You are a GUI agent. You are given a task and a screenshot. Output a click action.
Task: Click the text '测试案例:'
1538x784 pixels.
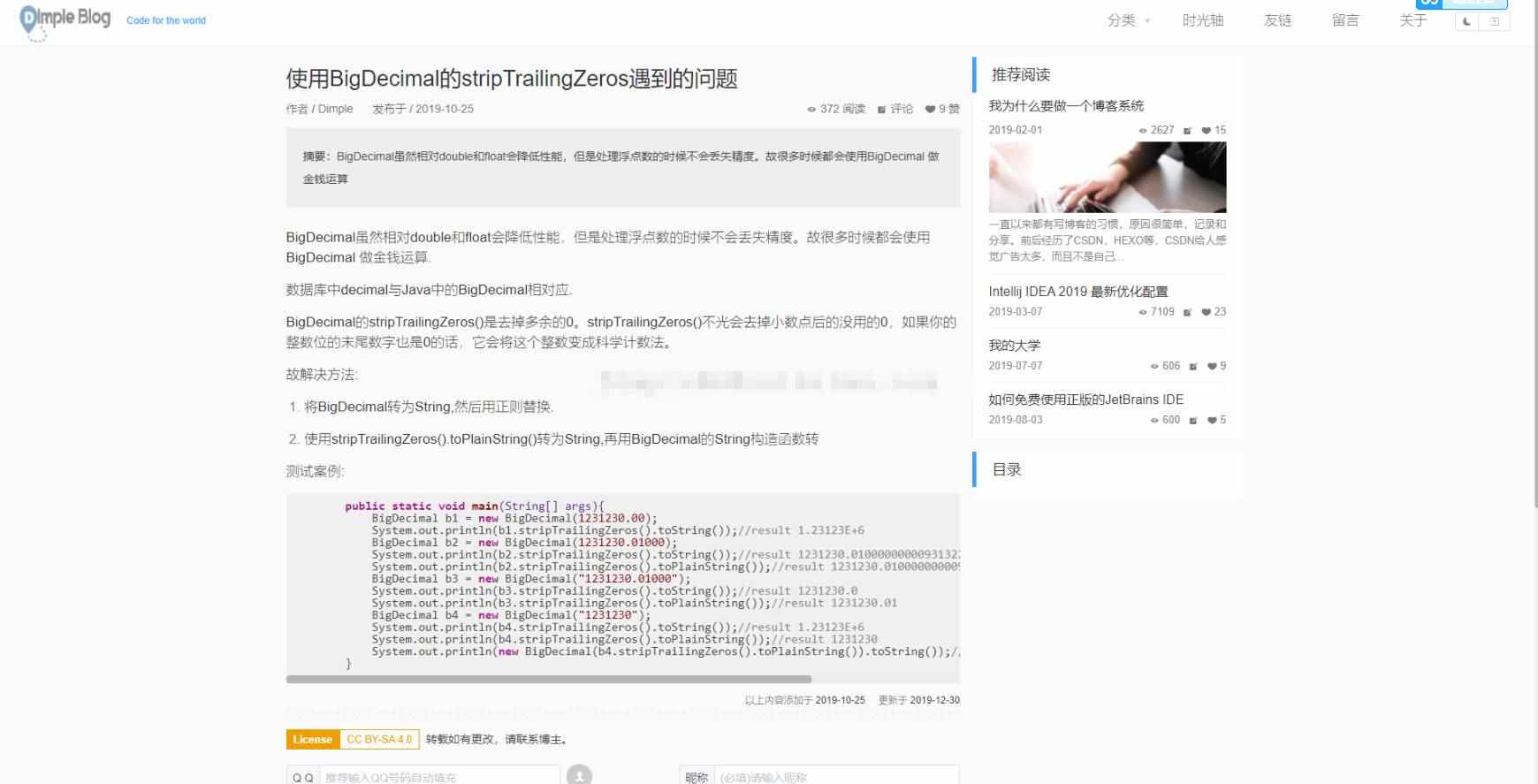point(316,471)
